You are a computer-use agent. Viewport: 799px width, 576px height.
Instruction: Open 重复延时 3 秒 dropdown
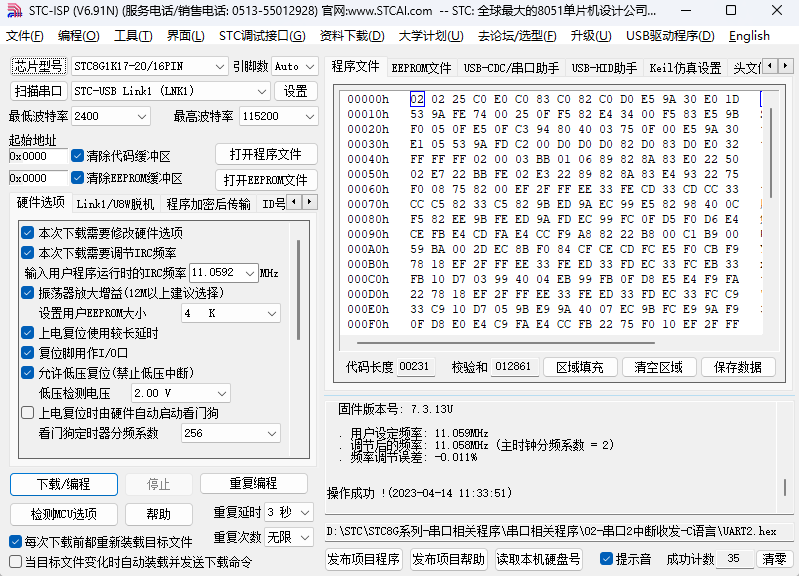click(288, 512)
